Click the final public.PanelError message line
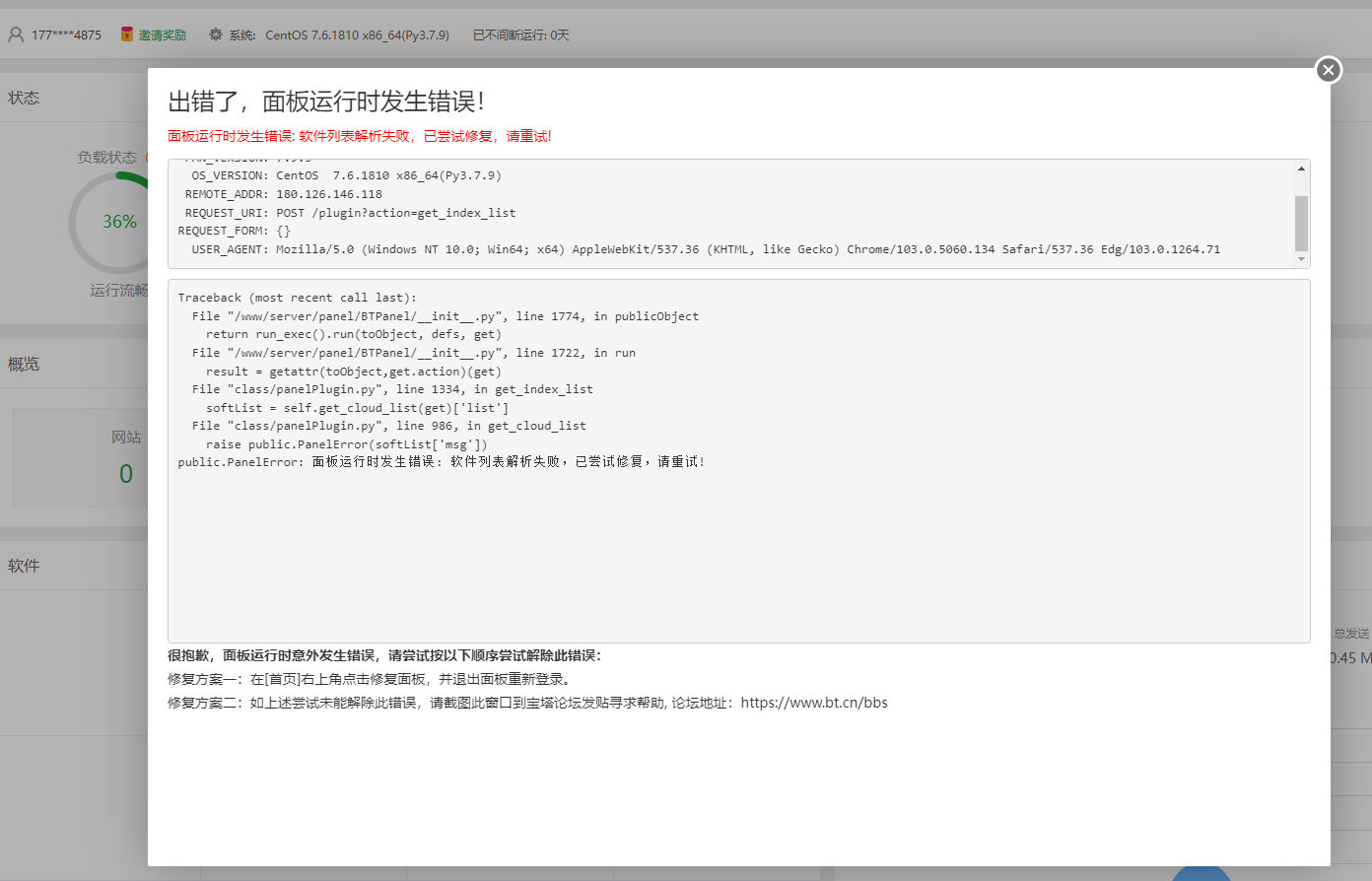This screenshot has height=881, width=1372. (442, 462)
